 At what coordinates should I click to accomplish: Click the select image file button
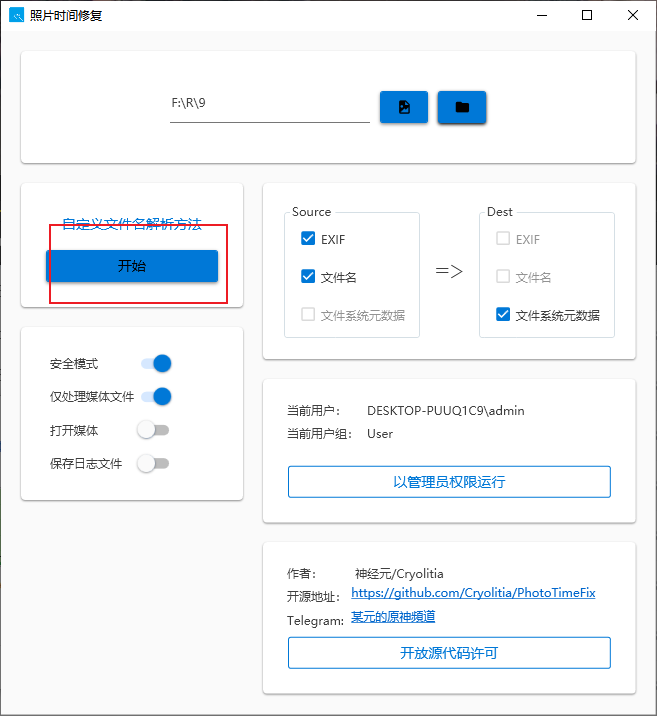[404, 107]
